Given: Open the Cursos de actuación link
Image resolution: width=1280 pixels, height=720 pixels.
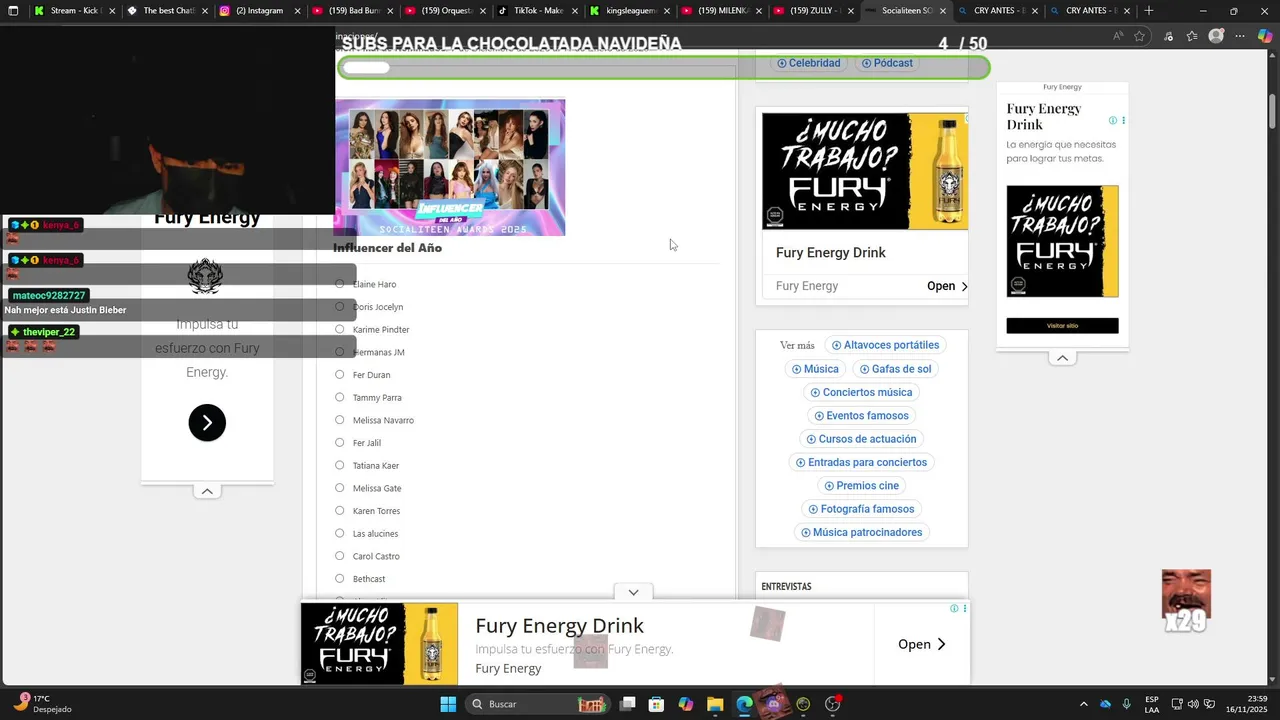Looking at the screenshot, I should 861,439.
